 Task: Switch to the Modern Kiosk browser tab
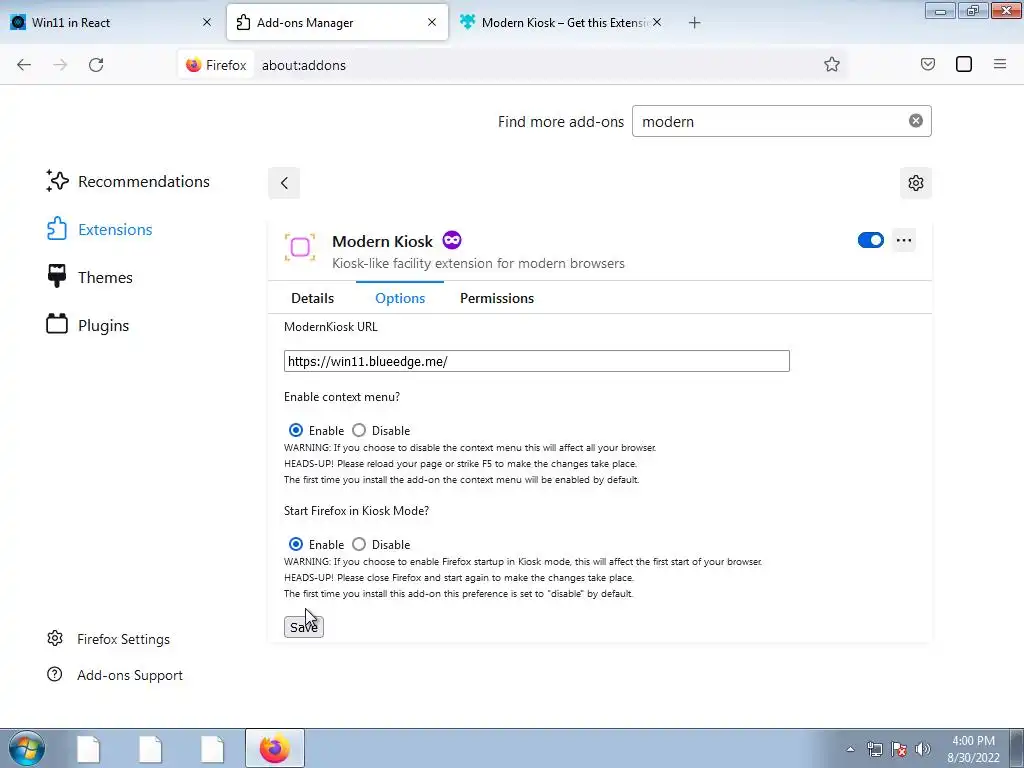562,22
